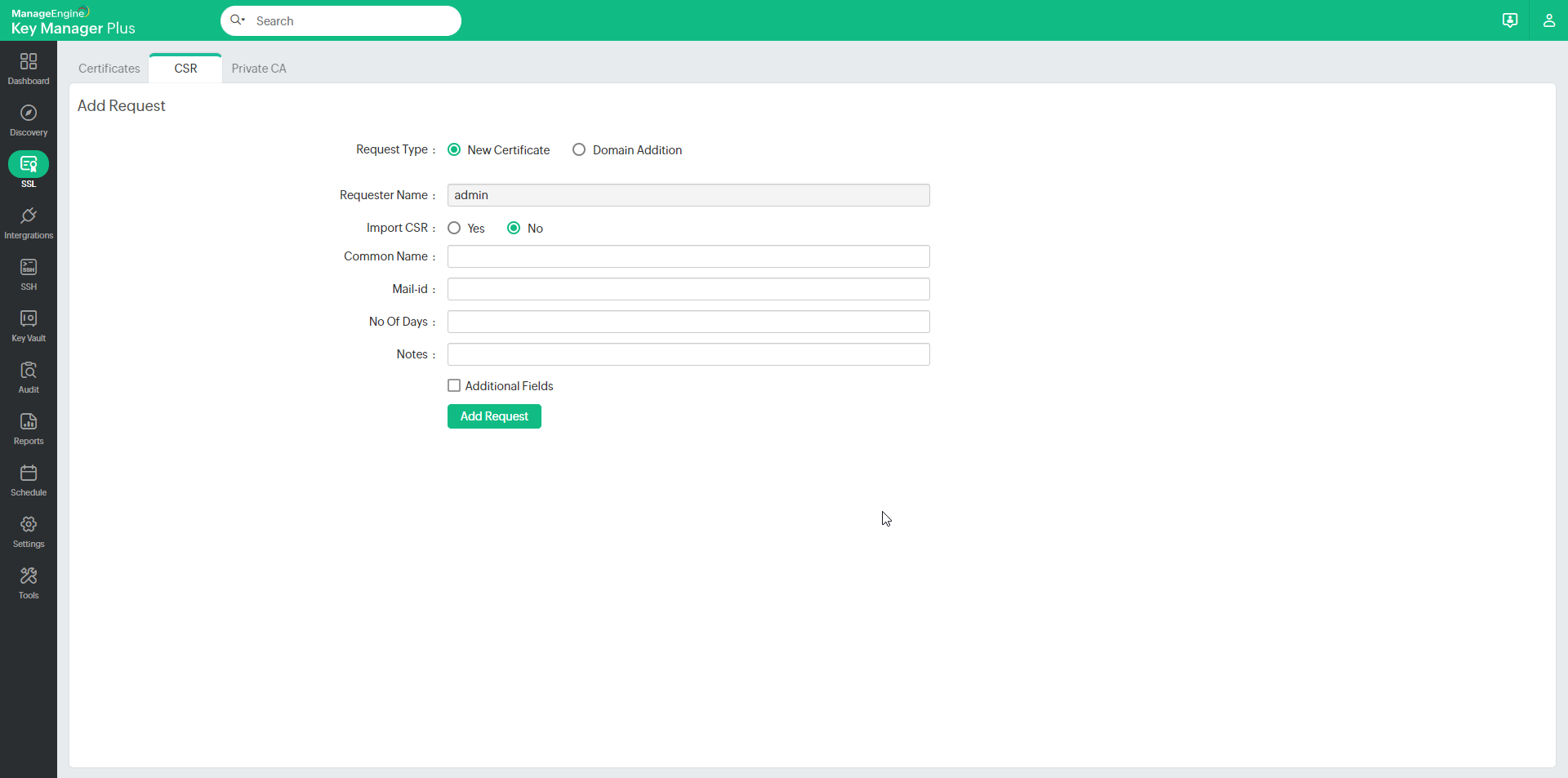Click the No Of Days input field
This screenshot has width=1568, height=778.
click(688, 322)
